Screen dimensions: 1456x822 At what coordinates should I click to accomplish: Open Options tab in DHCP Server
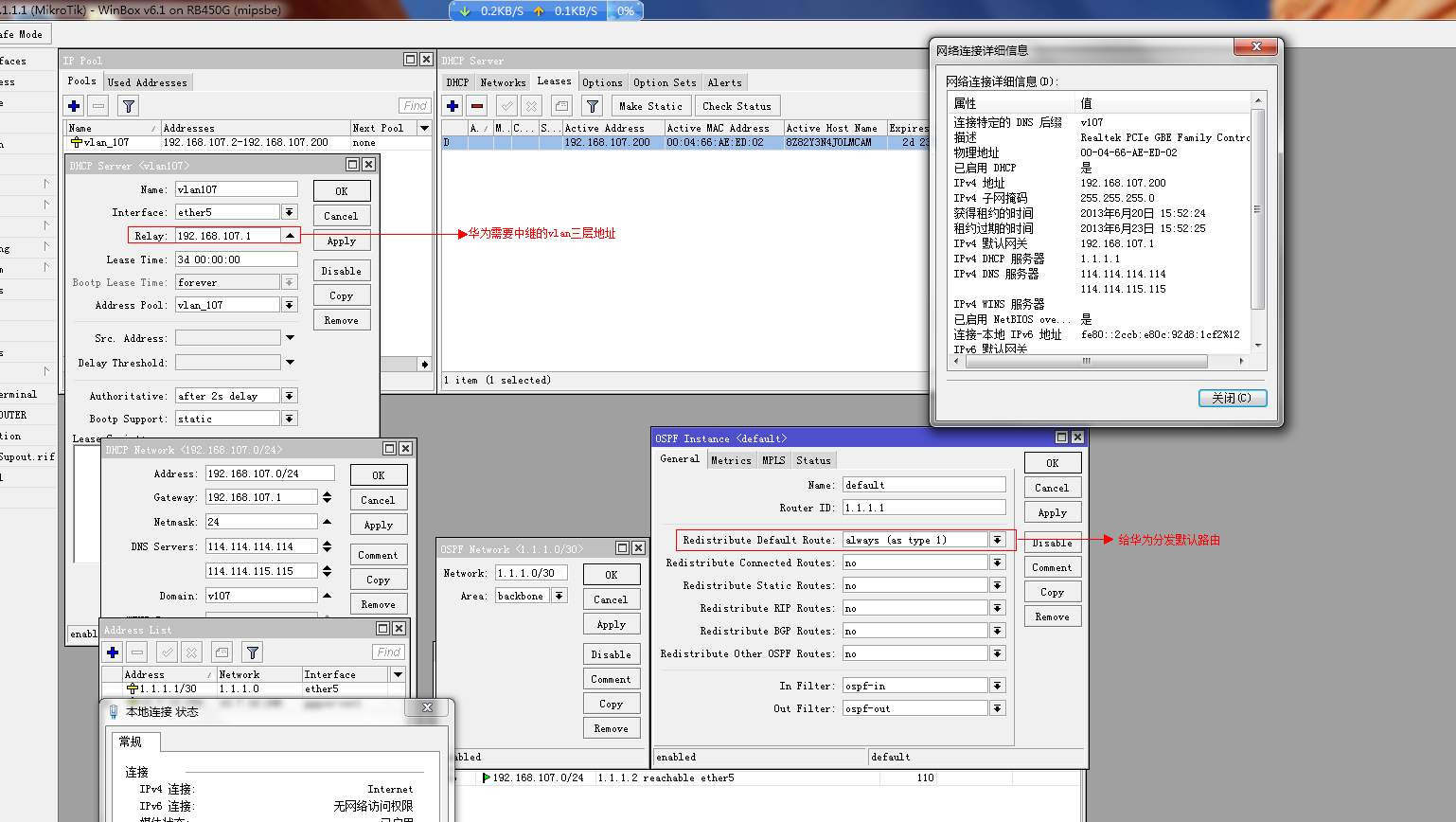(x=602, y=82)
